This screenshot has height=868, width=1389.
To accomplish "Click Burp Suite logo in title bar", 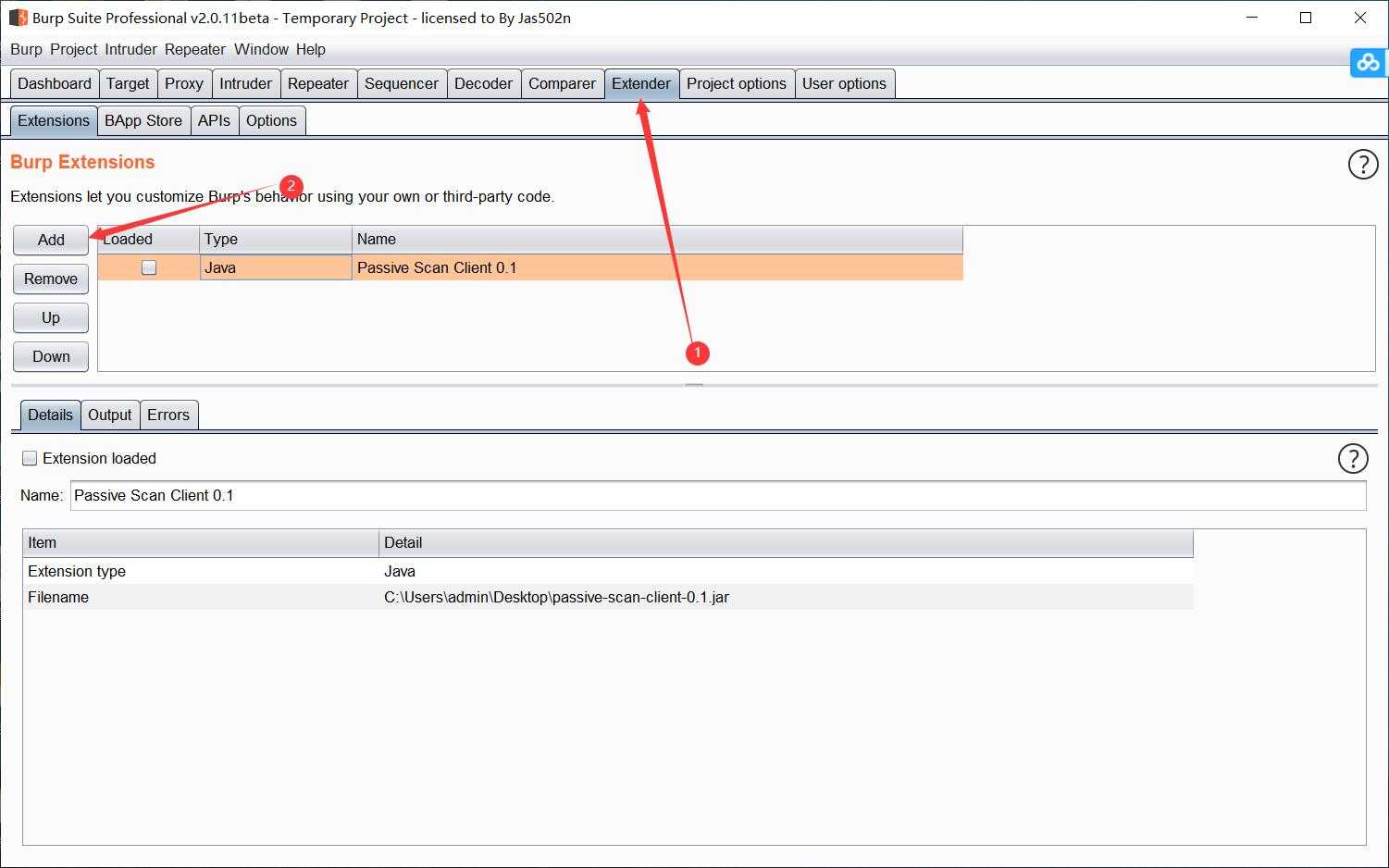I will (x=18, y=18).
